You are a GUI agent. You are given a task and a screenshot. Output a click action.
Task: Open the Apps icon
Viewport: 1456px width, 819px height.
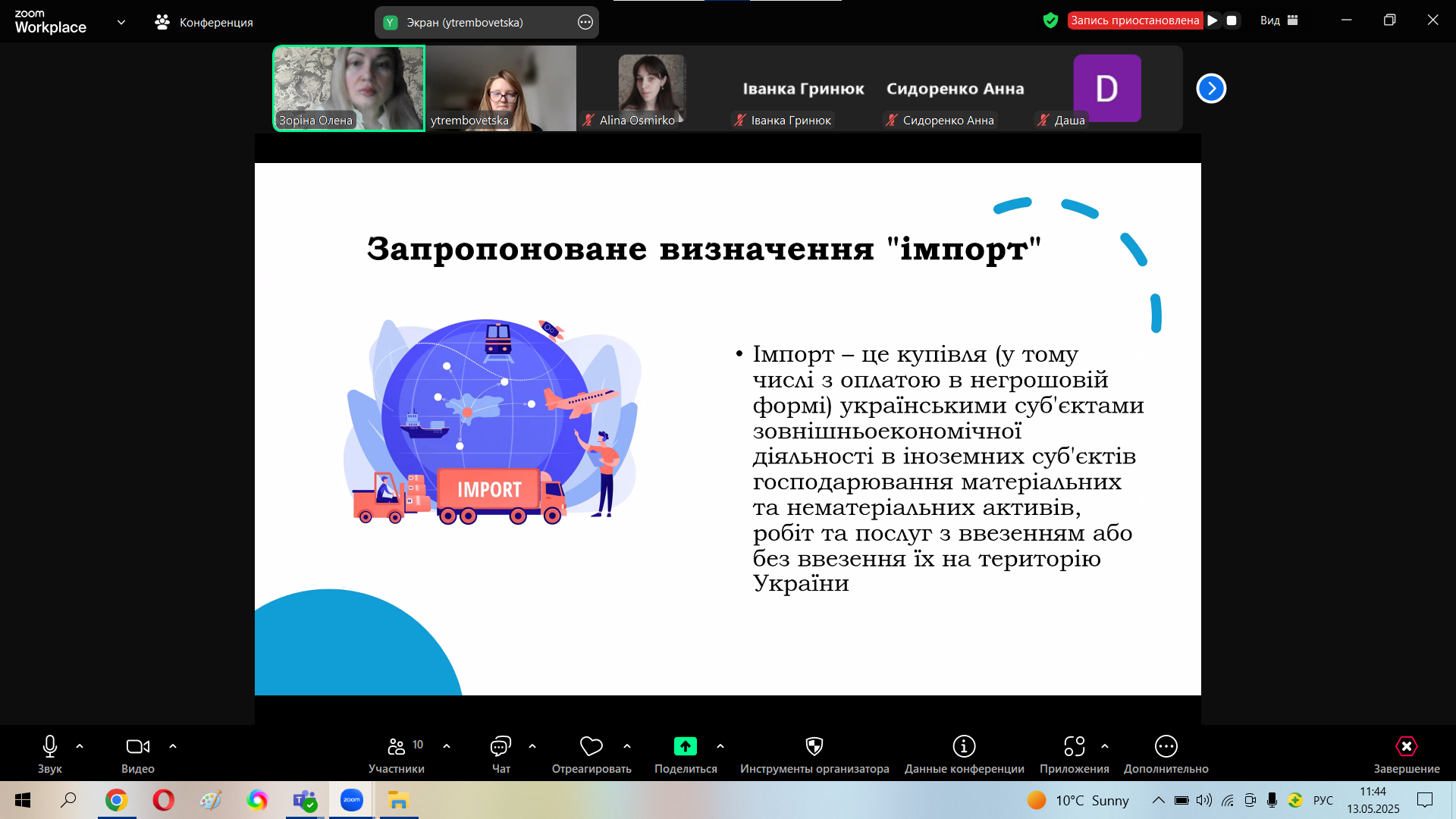[1074, 747]
